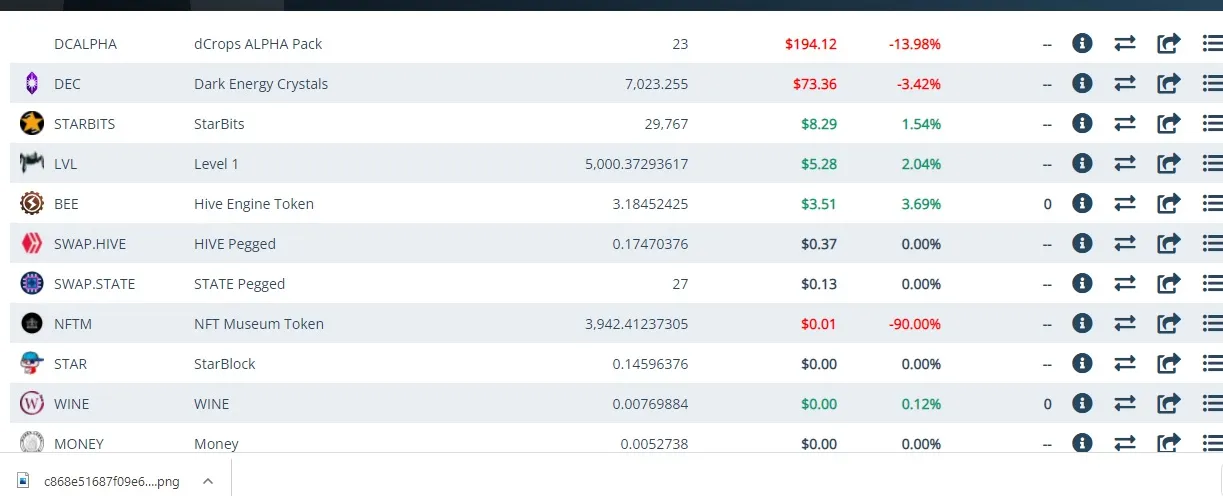Click the share icon in LVL row
Image resolution: width=1223 pixels, height=496 pixels.
pos(1169,164)
